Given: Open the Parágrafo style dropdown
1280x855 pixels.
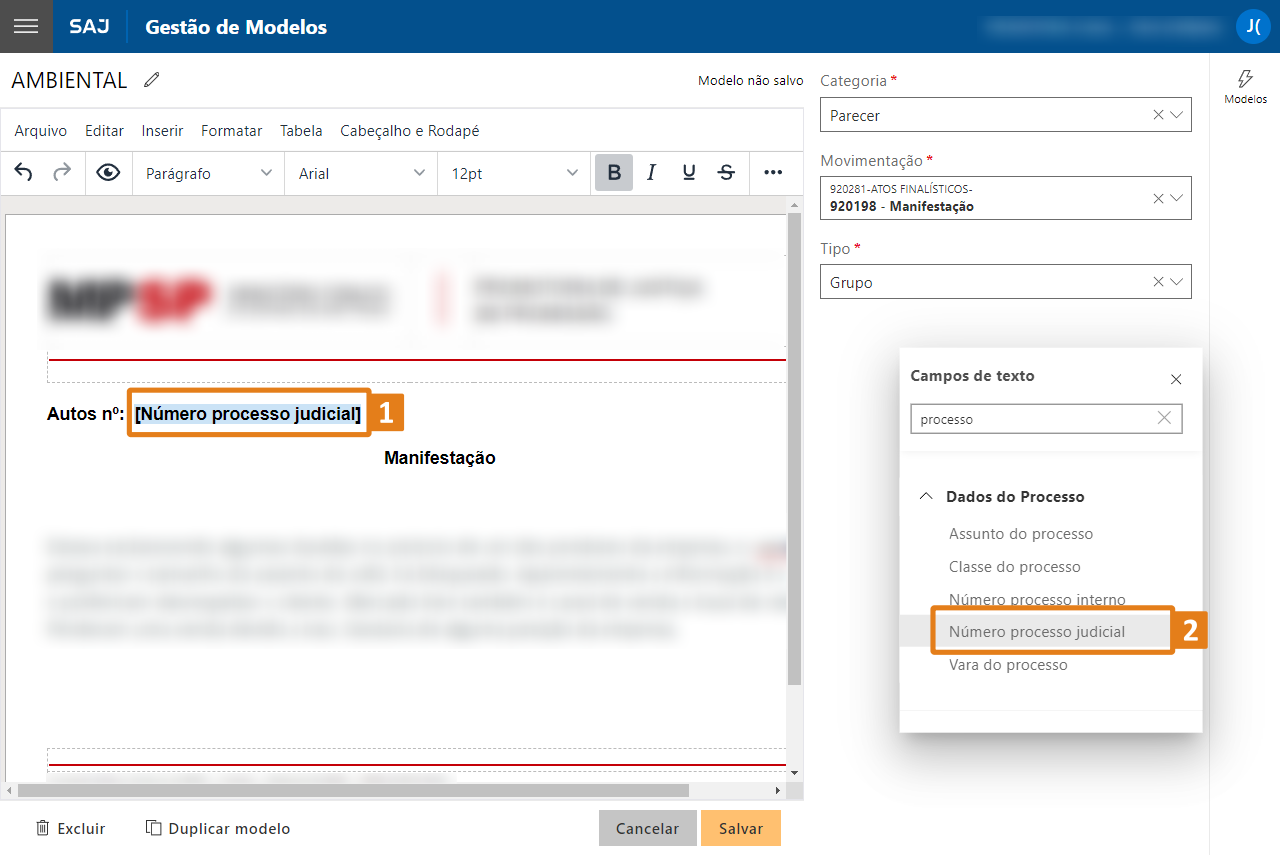Looking at the screenshot, I should point(208,173).
